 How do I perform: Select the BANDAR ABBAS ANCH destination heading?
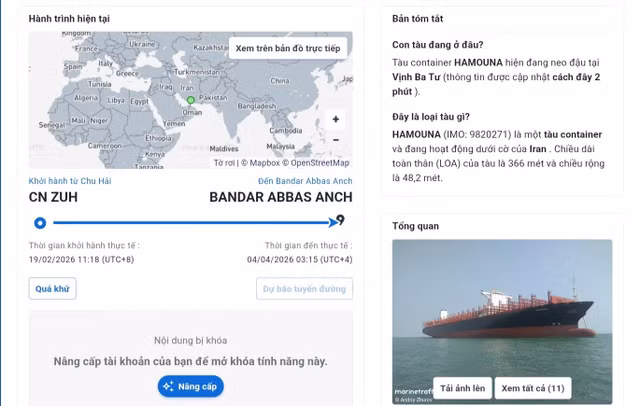click(x=280, y=197)
